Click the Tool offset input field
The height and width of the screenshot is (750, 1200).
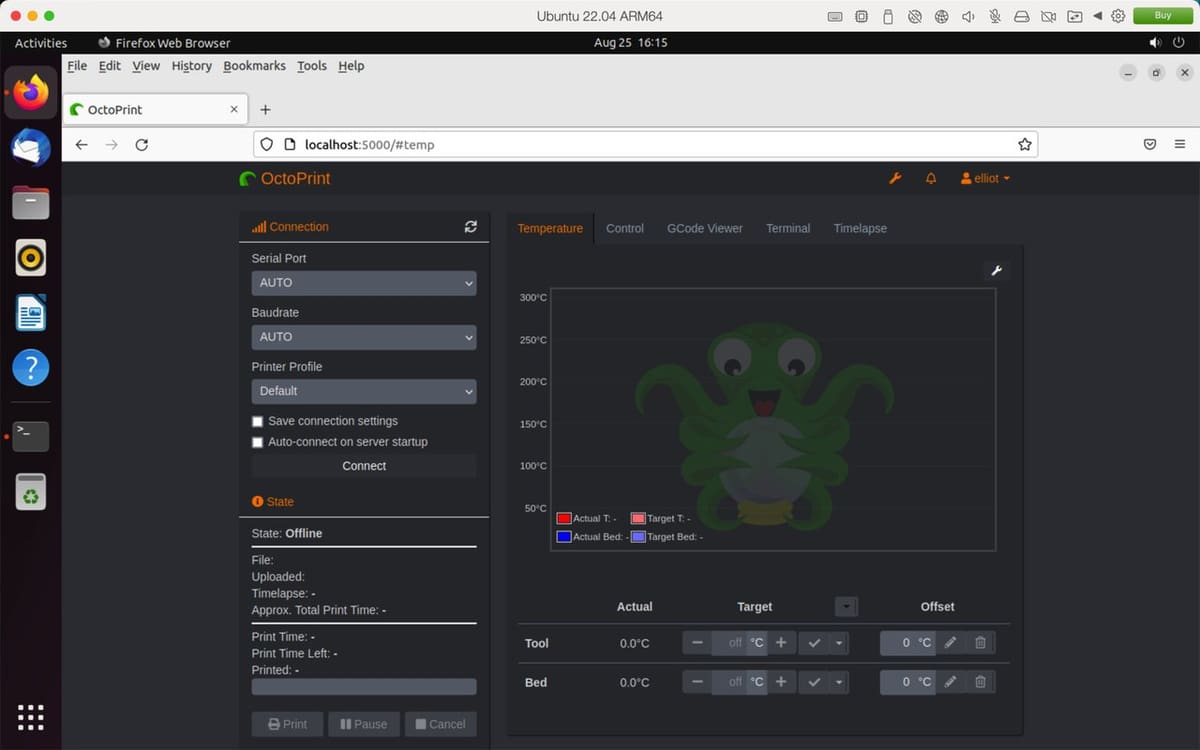(897, 643)
